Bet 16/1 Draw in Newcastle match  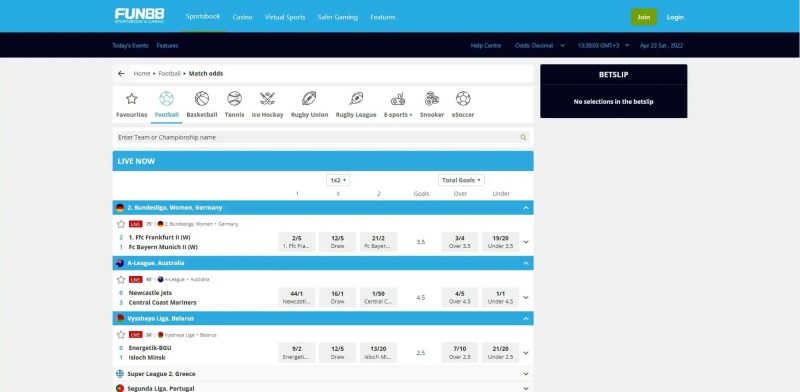tap(338, 298)
